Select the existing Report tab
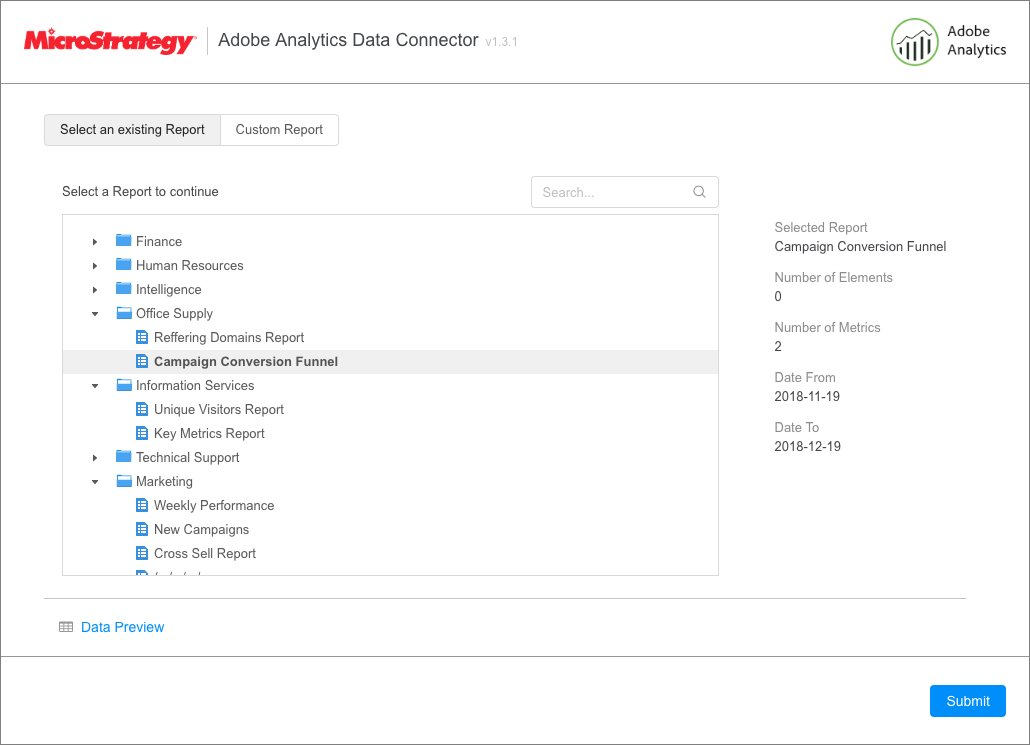1030x745 pixels. [132, 130]
